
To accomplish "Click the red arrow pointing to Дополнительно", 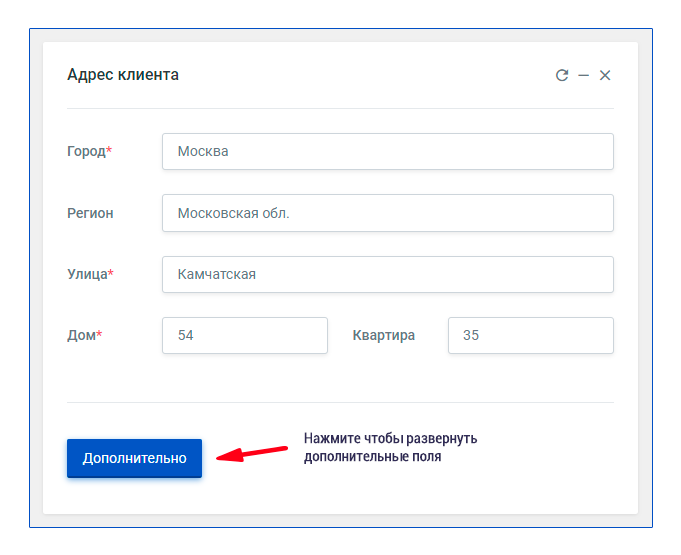I will (x=252, y=453).
